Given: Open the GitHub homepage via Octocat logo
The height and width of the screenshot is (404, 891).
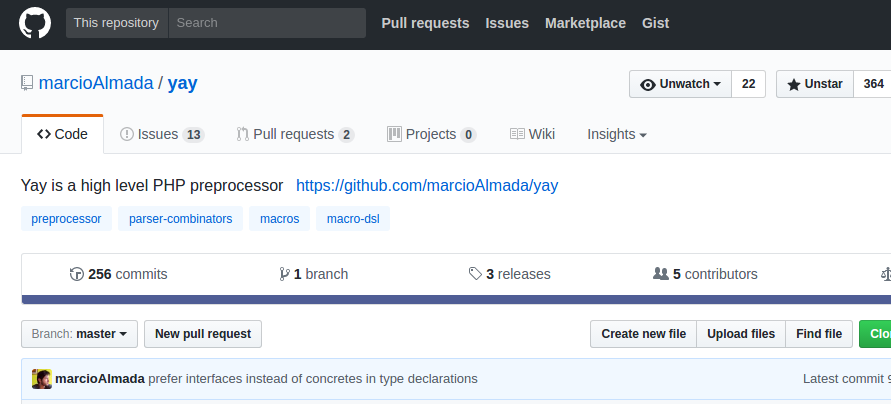Looking at the screenshot, I should 35,23.
